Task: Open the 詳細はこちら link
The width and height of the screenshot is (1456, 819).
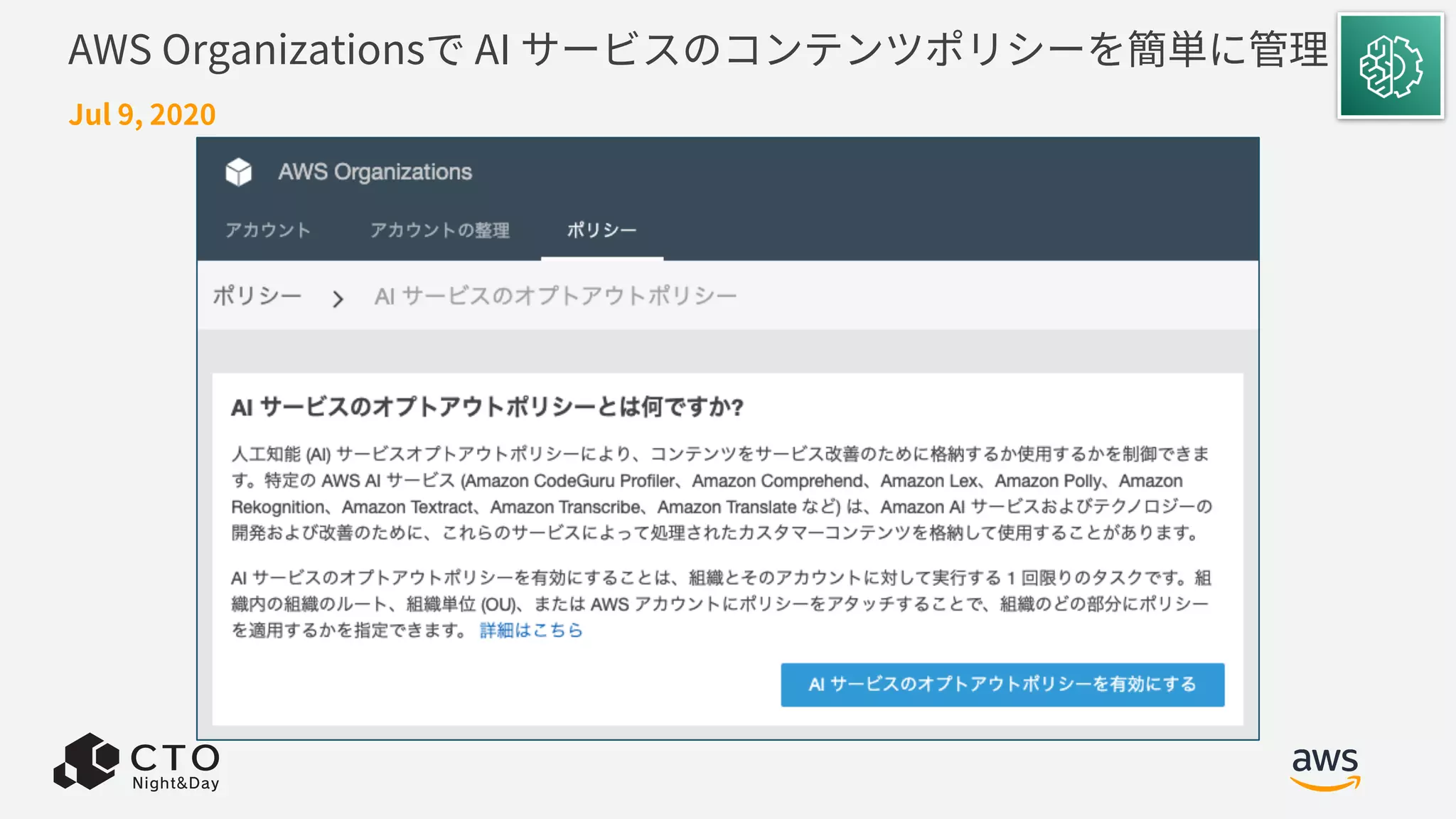Action: click(531, 630)
